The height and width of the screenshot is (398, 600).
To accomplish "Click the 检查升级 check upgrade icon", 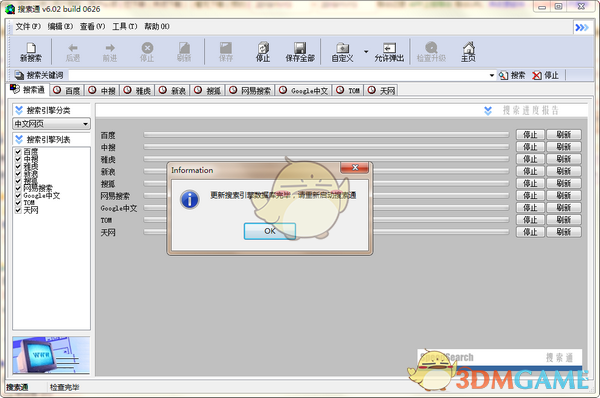I will tap(431, 48).
